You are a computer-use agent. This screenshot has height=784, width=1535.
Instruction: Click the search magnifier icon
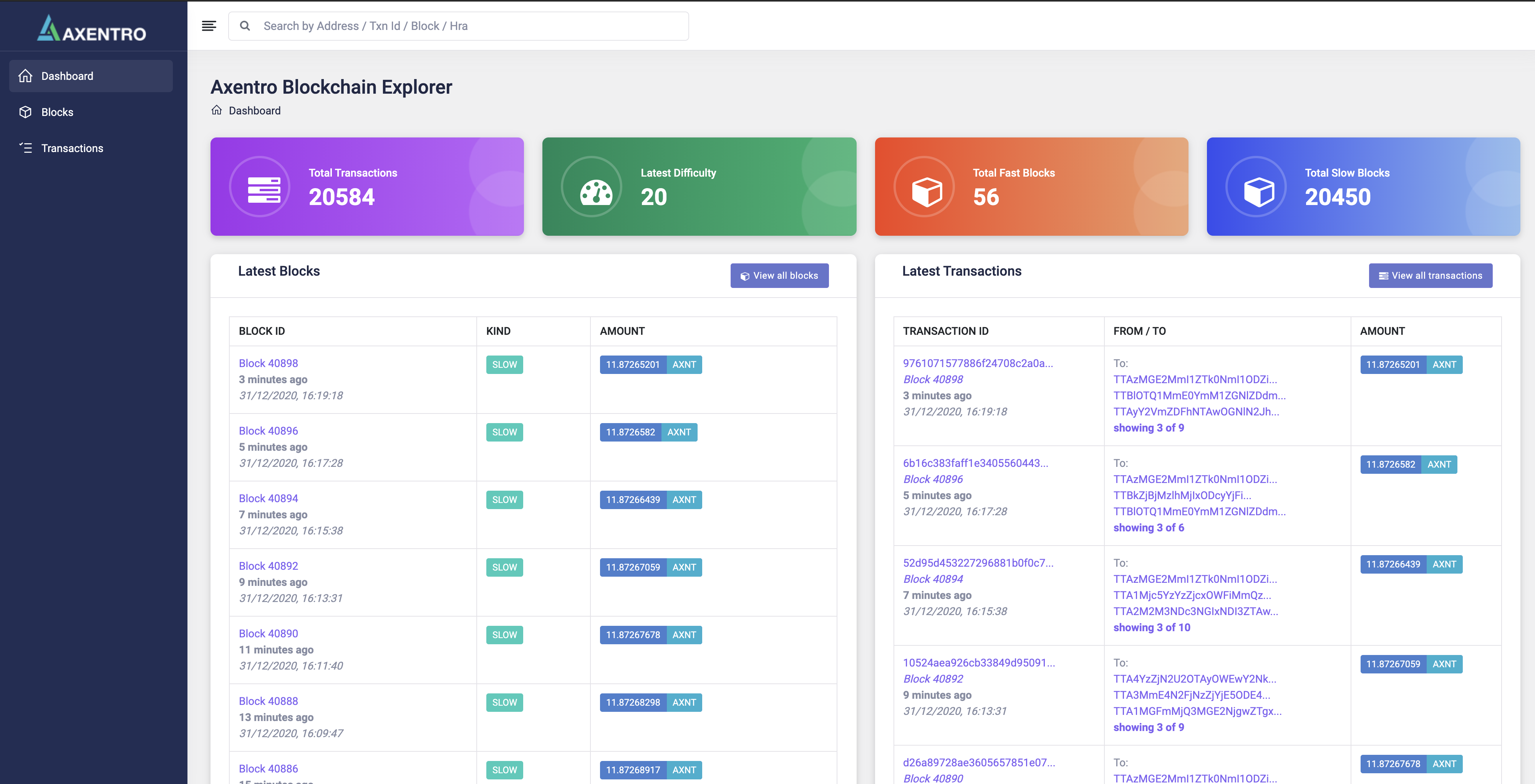(244, 26)
